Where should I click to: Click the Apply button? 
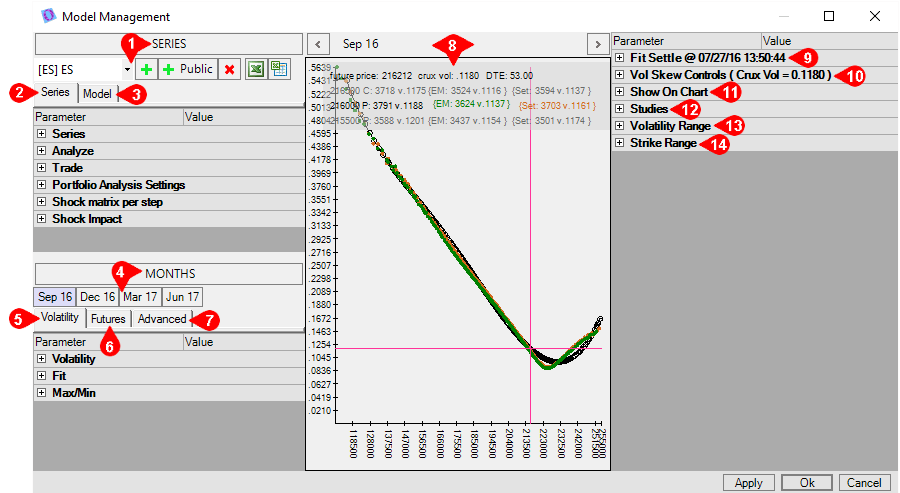point(749,482)
